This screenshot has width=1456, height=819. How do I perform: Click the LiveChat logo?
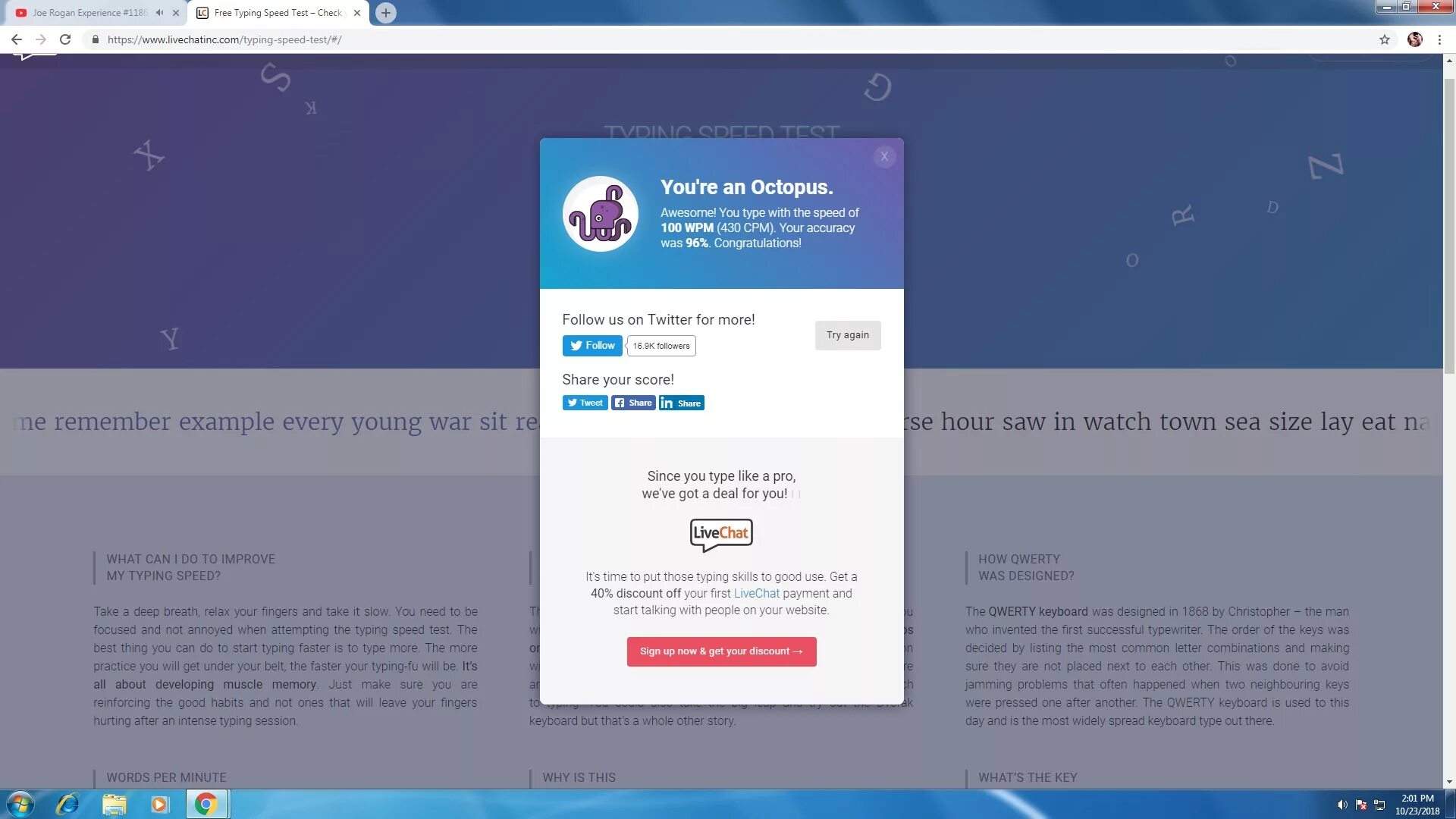(720, 535)
